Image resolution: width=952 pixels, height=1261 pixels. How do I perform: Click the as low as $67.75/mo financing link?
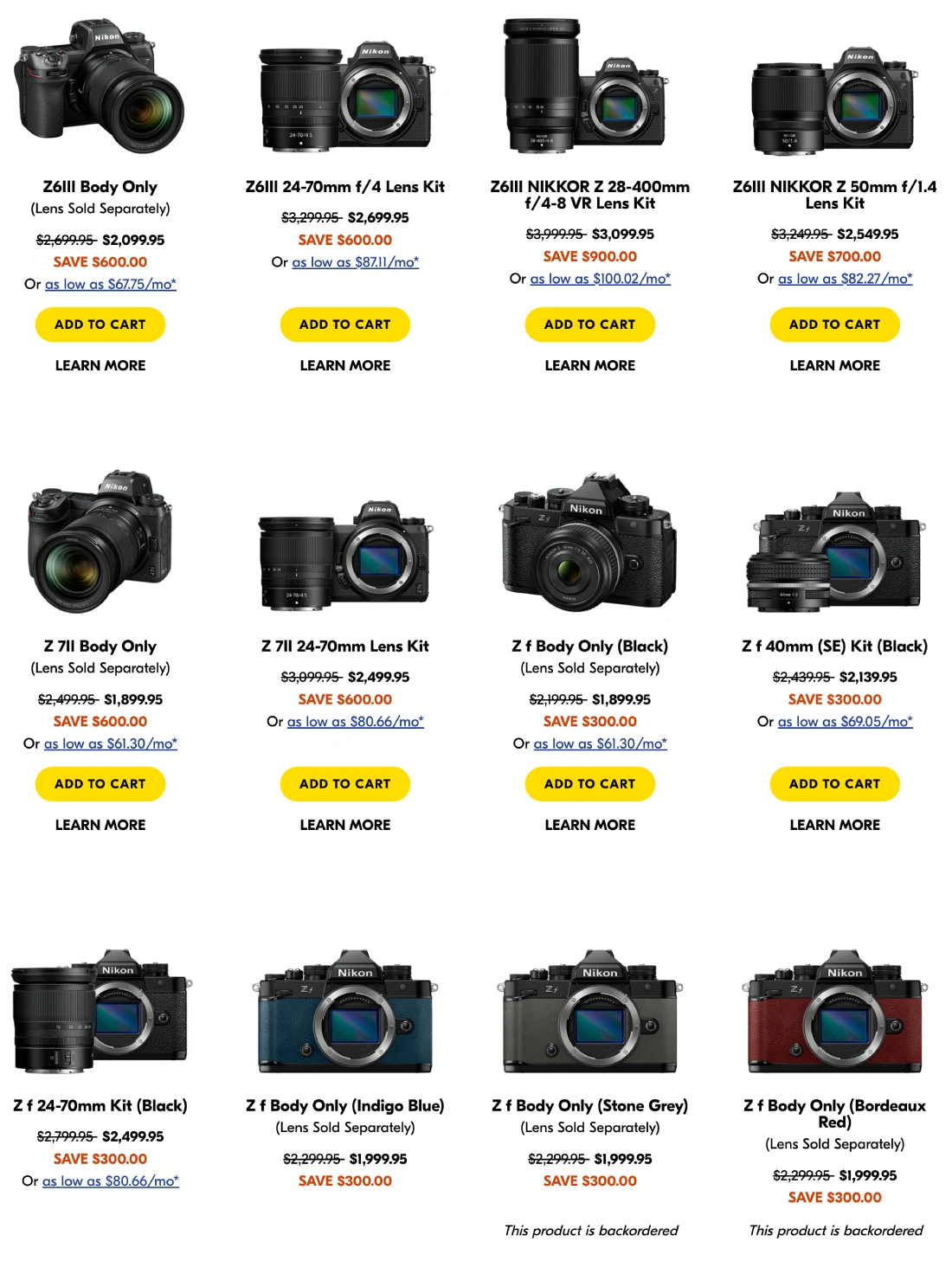pos(111,284)
